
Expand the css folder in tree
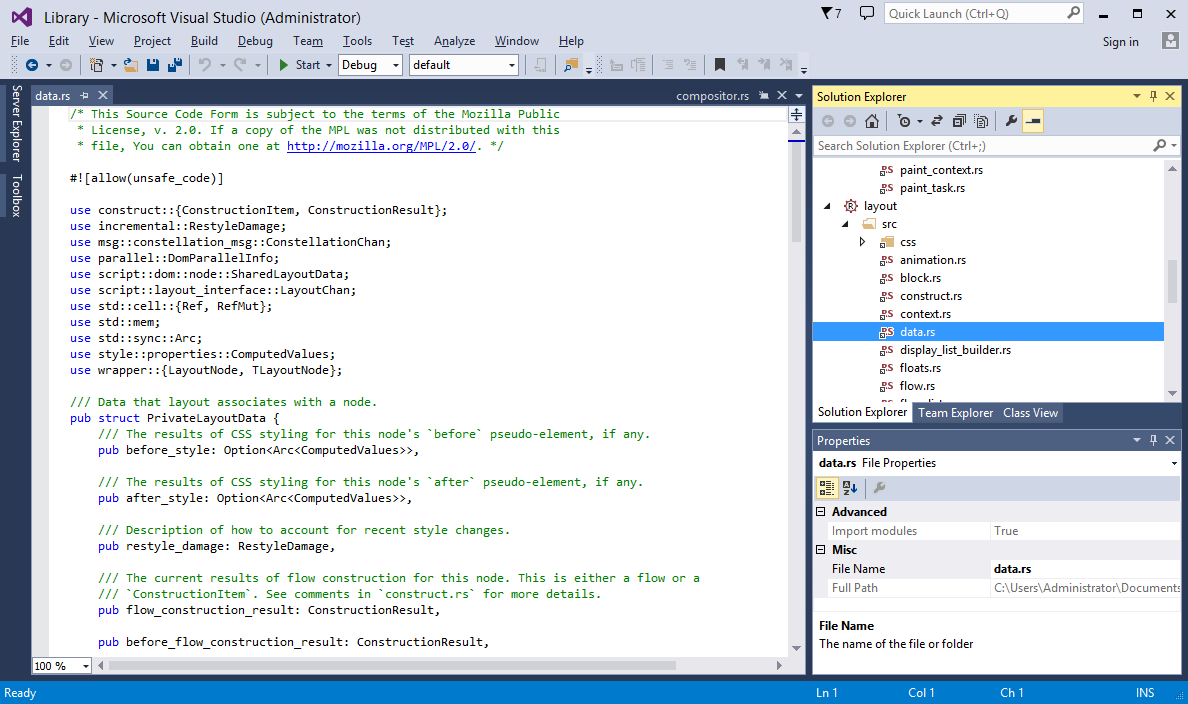pyautogui.click(x=862, y=242)
